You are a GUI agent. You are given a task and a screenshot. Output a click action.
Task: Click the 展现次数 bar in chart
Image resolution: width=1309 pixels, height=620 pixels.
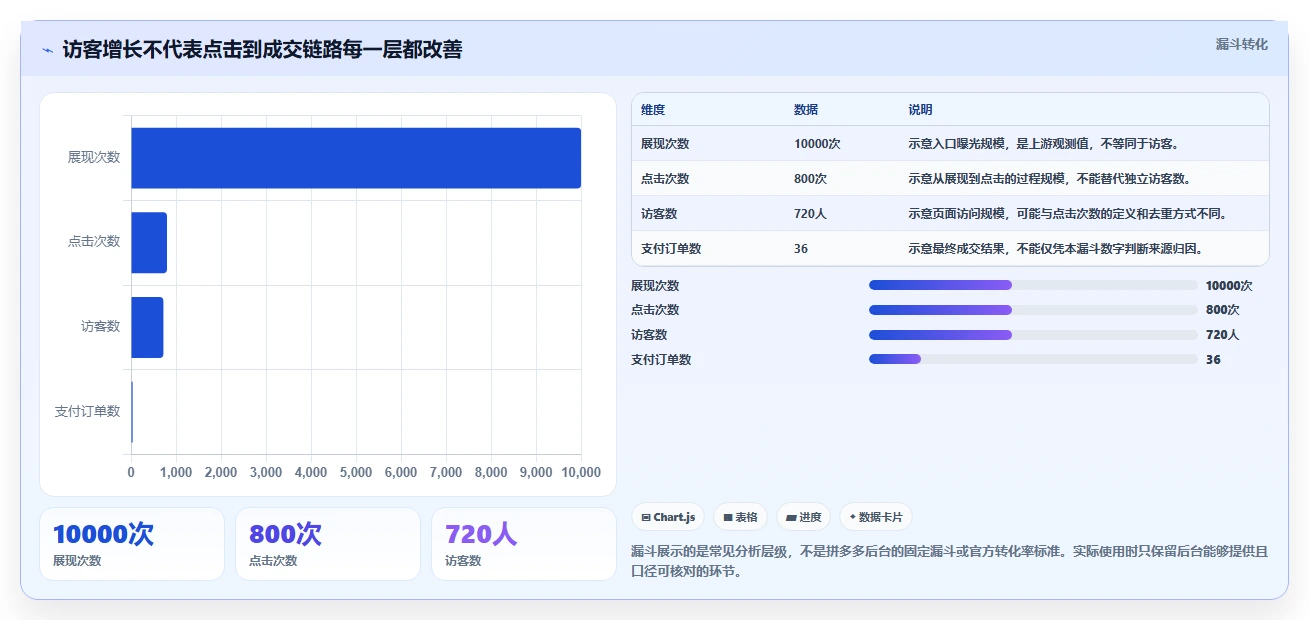(356, 158)
